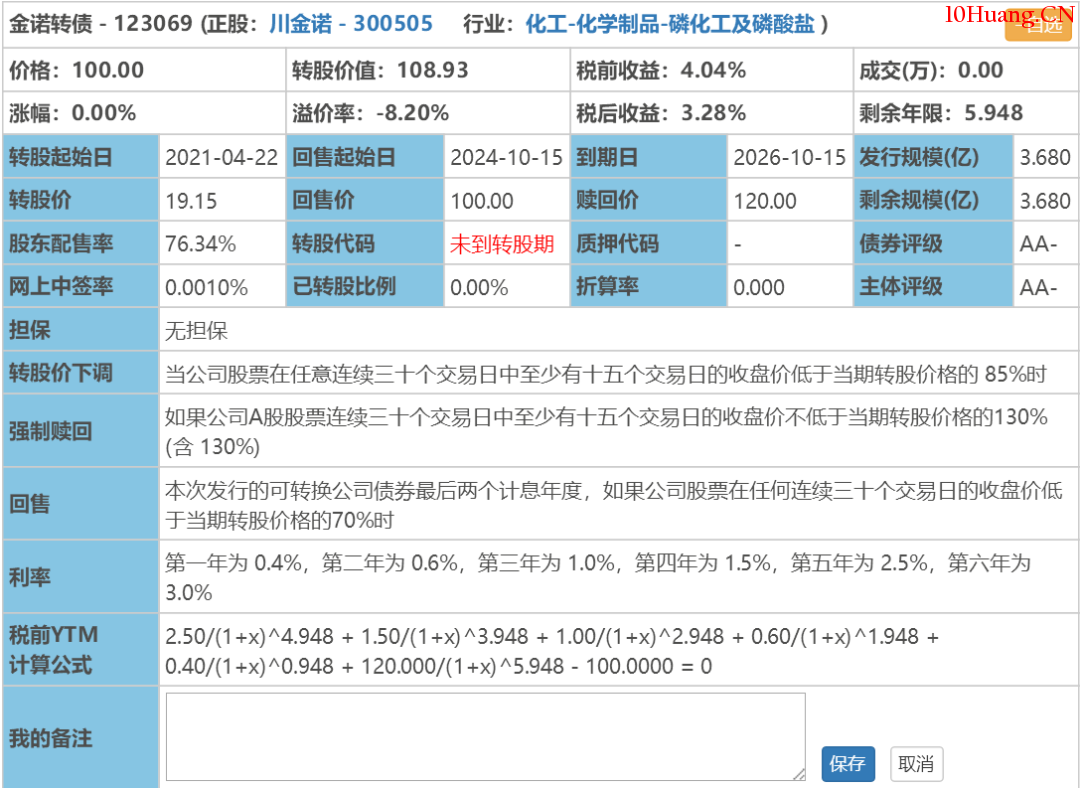Click the 回售 clause row label
Viewport: 1080px width, 788px height.
81,504
